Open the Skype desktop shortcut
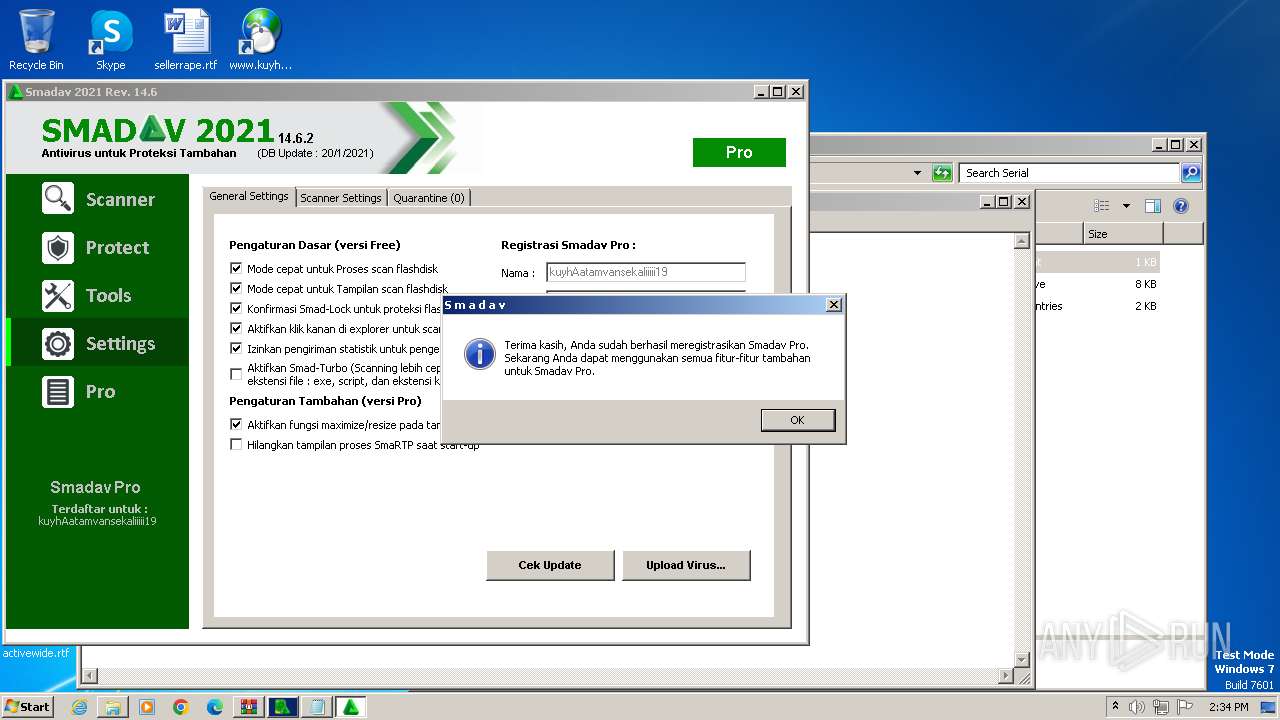1280x720 pixels. [110, 40]
